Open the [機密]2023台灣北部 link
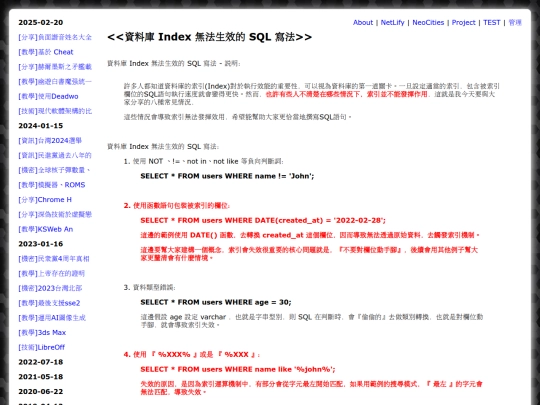Image resolution: width=540 pixels, height=405 pixels. [x=50, y=288]
